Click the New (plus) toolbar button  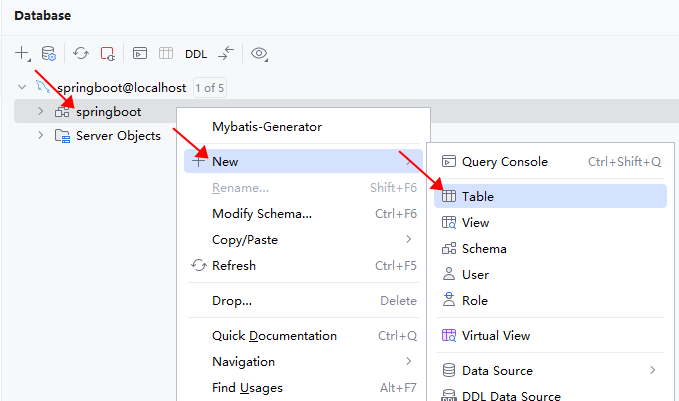(x=22, y=53)
